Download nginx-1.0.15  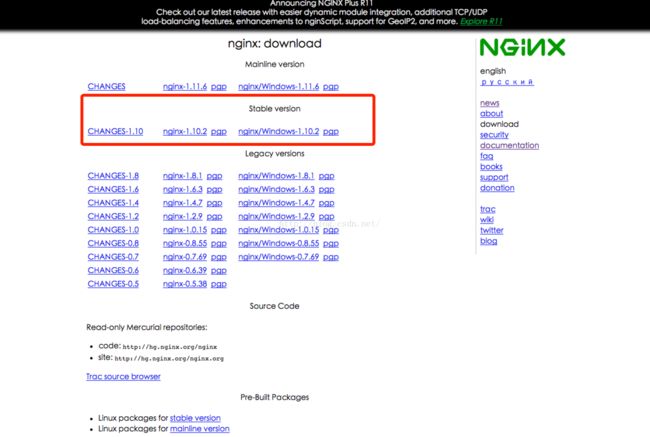[185, 230]
